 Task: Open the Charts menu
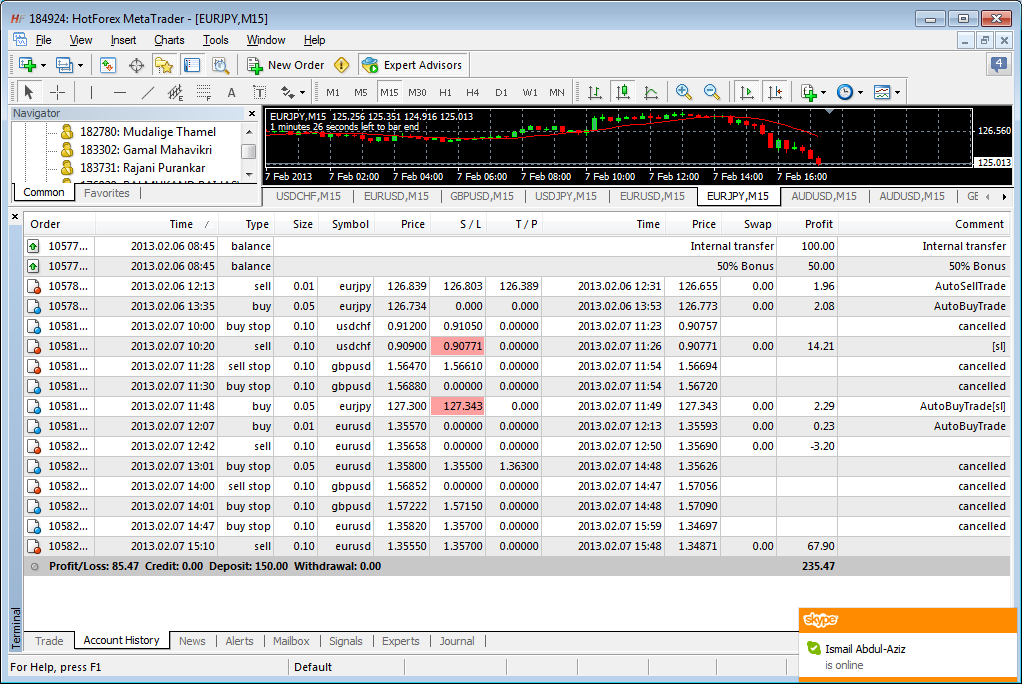169,40
